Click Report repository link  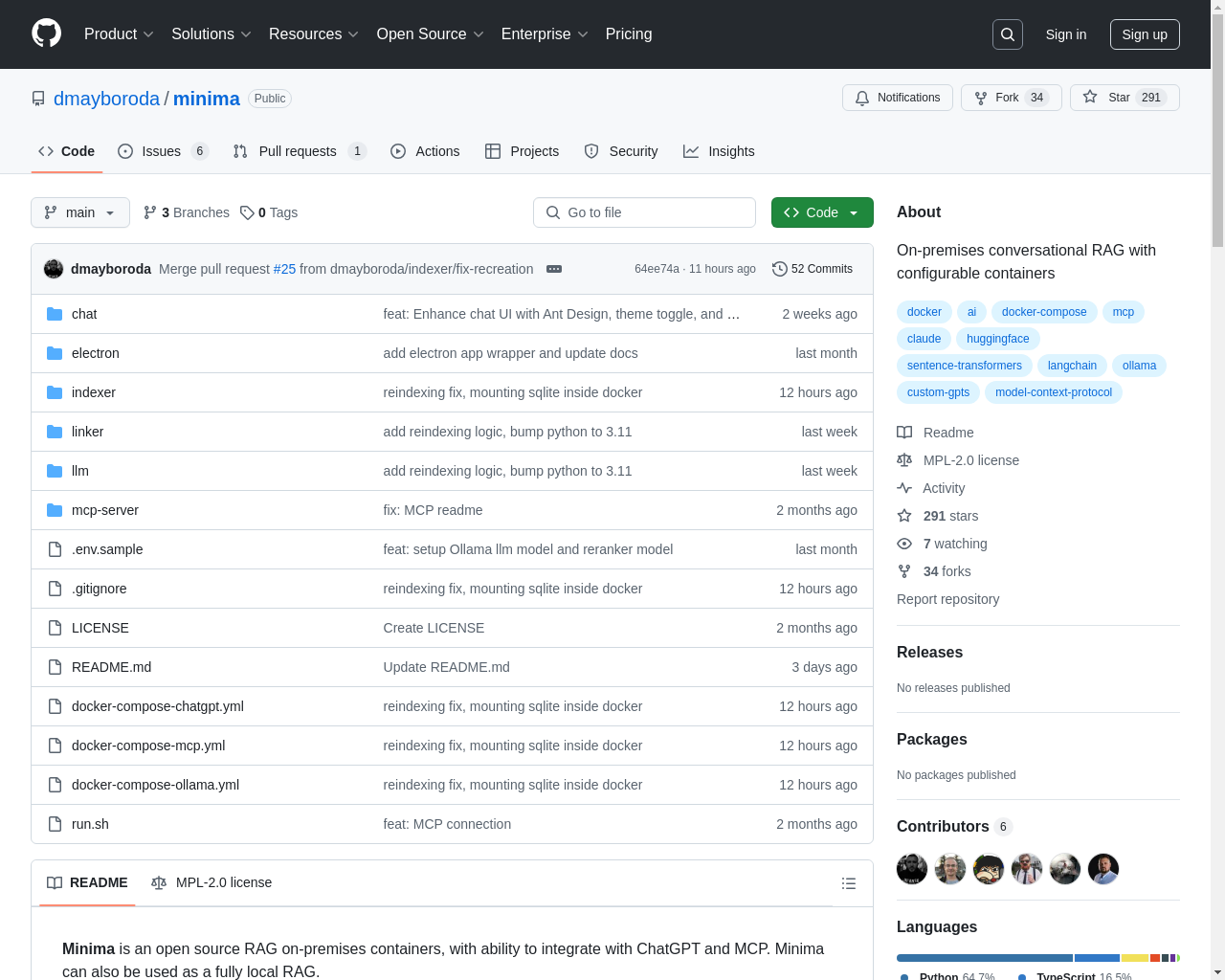(x=948, y=599)
